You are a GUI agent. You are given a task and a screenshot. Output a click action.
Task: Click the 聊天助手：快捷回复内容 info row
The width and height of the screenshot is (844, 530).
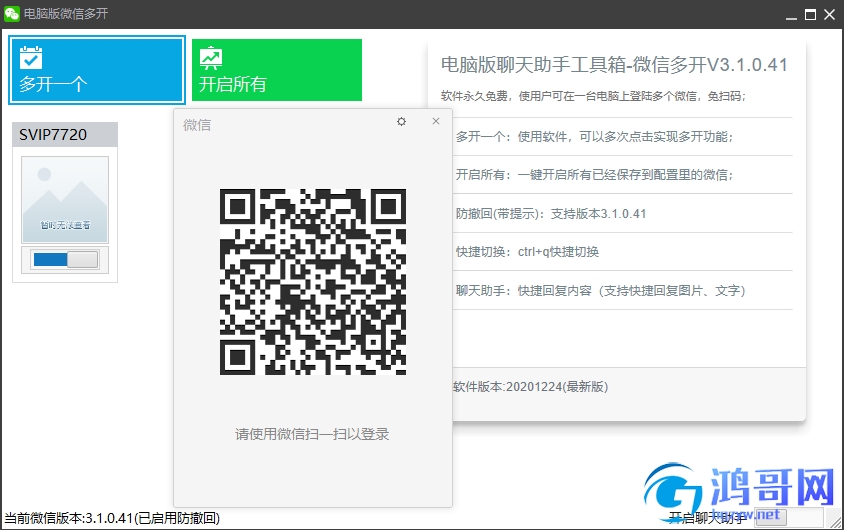click(x=601, y=291)
